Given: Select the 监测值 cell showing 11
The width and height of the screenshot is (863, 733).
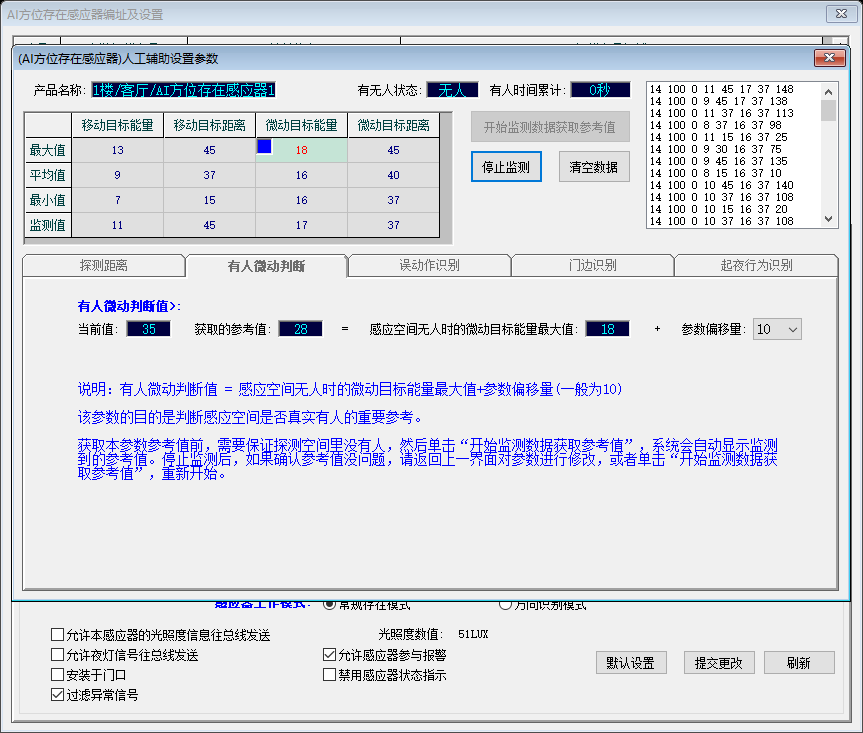Looking at the screenshot, I should [118, 225].
